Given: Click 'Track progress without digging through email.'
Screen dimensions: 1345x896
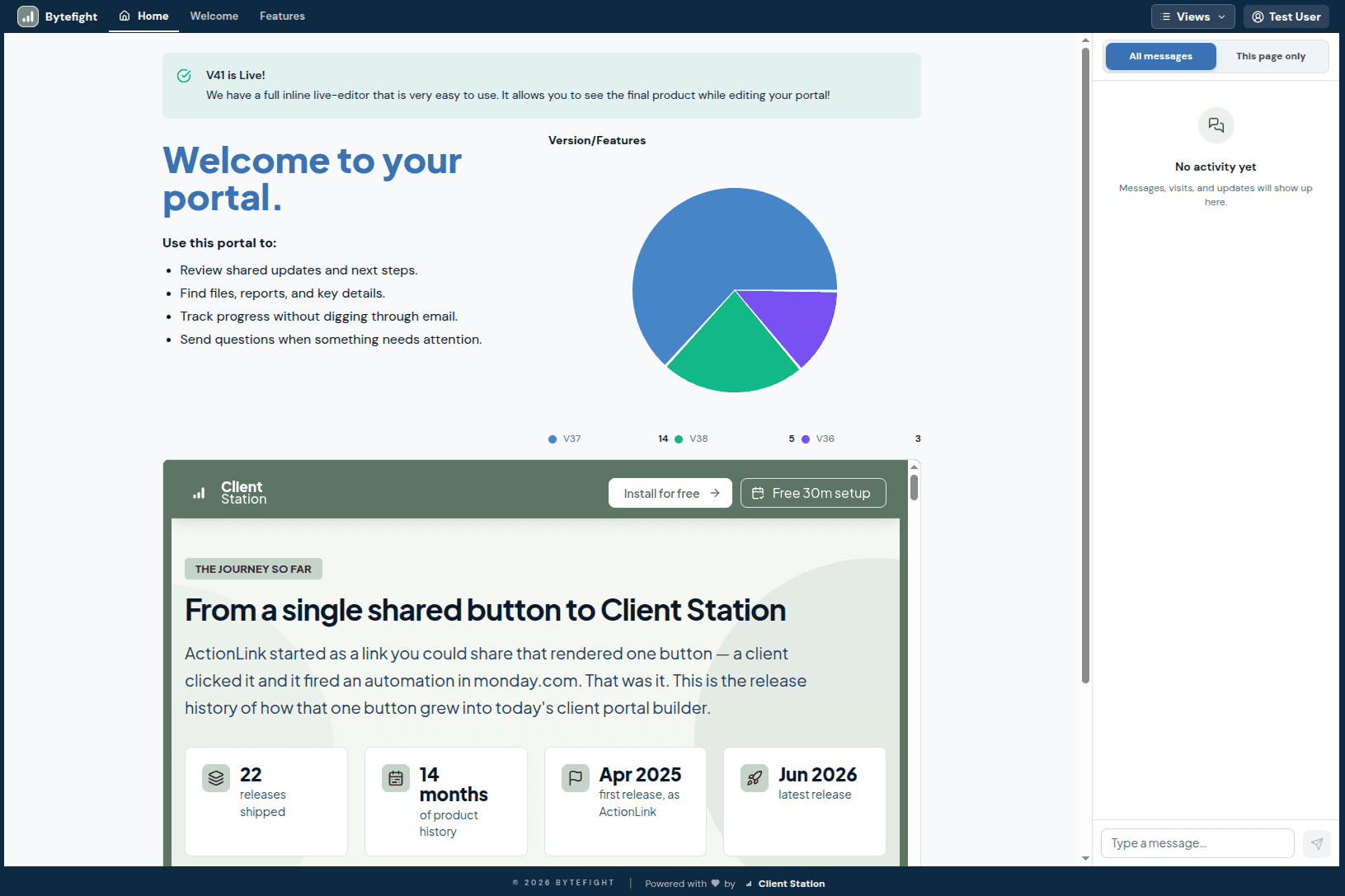Looking at the screenshot, I should pyautogui.click(x=319, y=317).
